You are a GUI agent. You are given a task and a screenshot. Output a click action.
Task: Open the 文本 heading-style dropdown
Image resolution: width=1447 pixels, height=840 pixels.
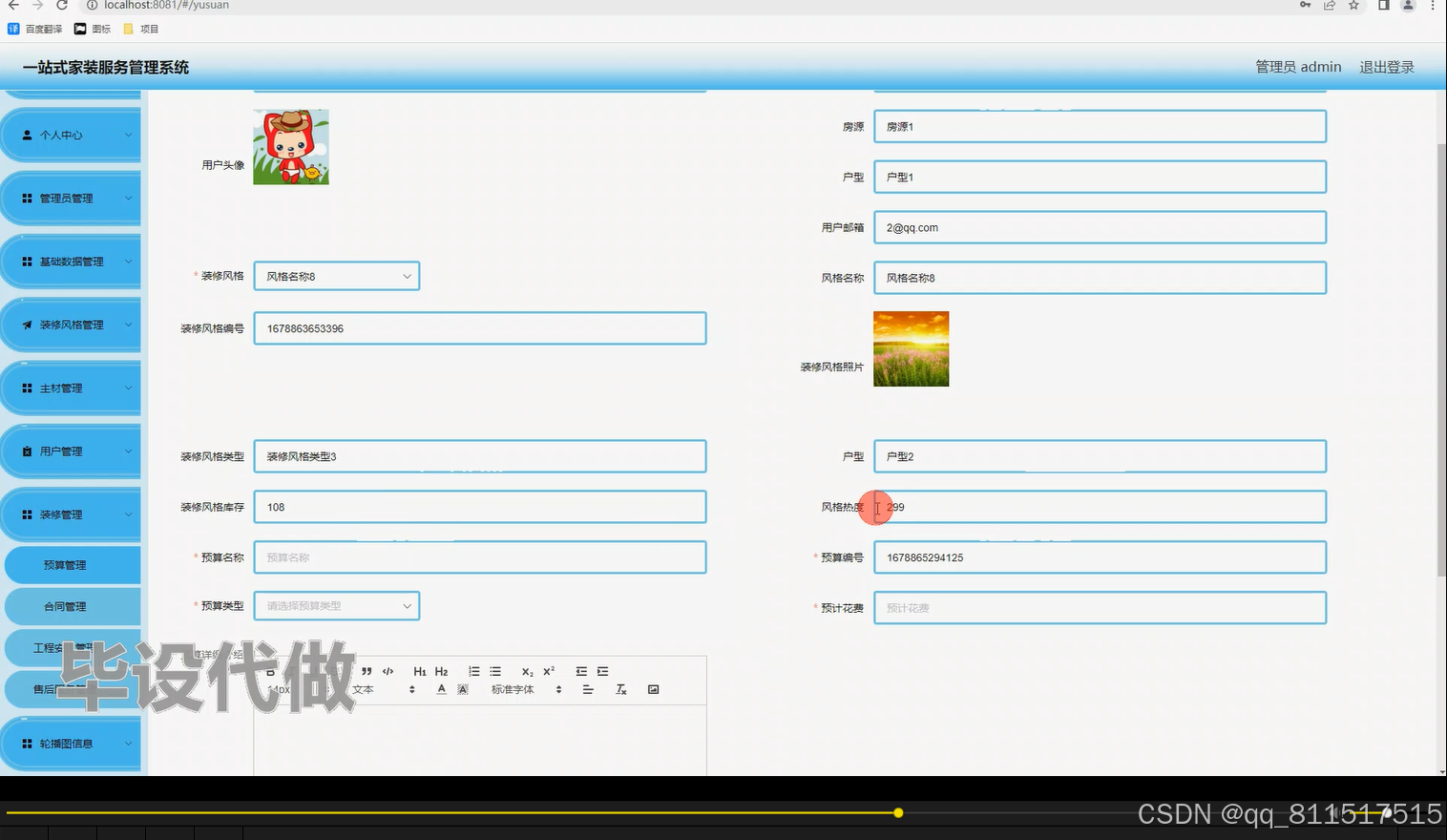coord(385,689)
